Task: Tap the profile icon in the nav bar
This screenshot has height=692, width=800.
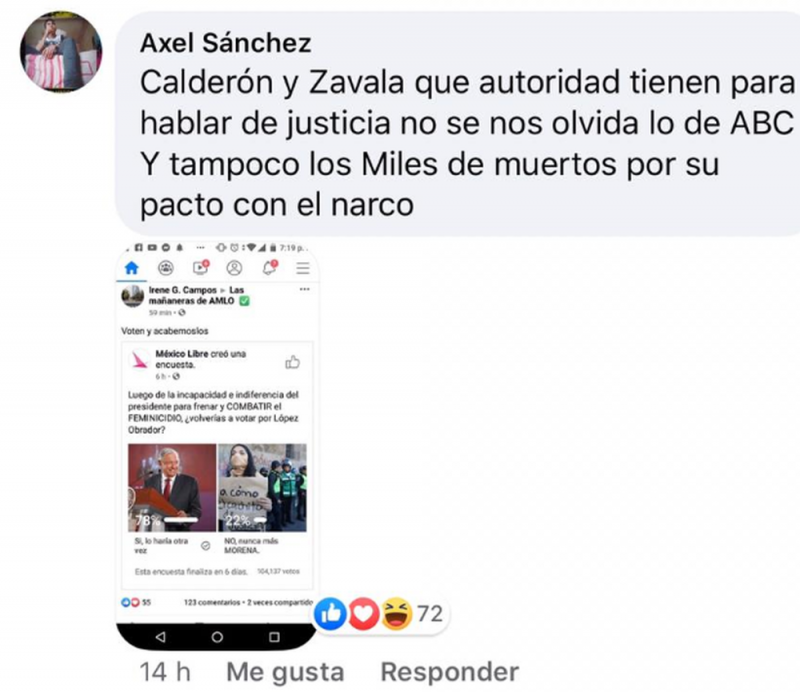Action: [x=234, y=268]
